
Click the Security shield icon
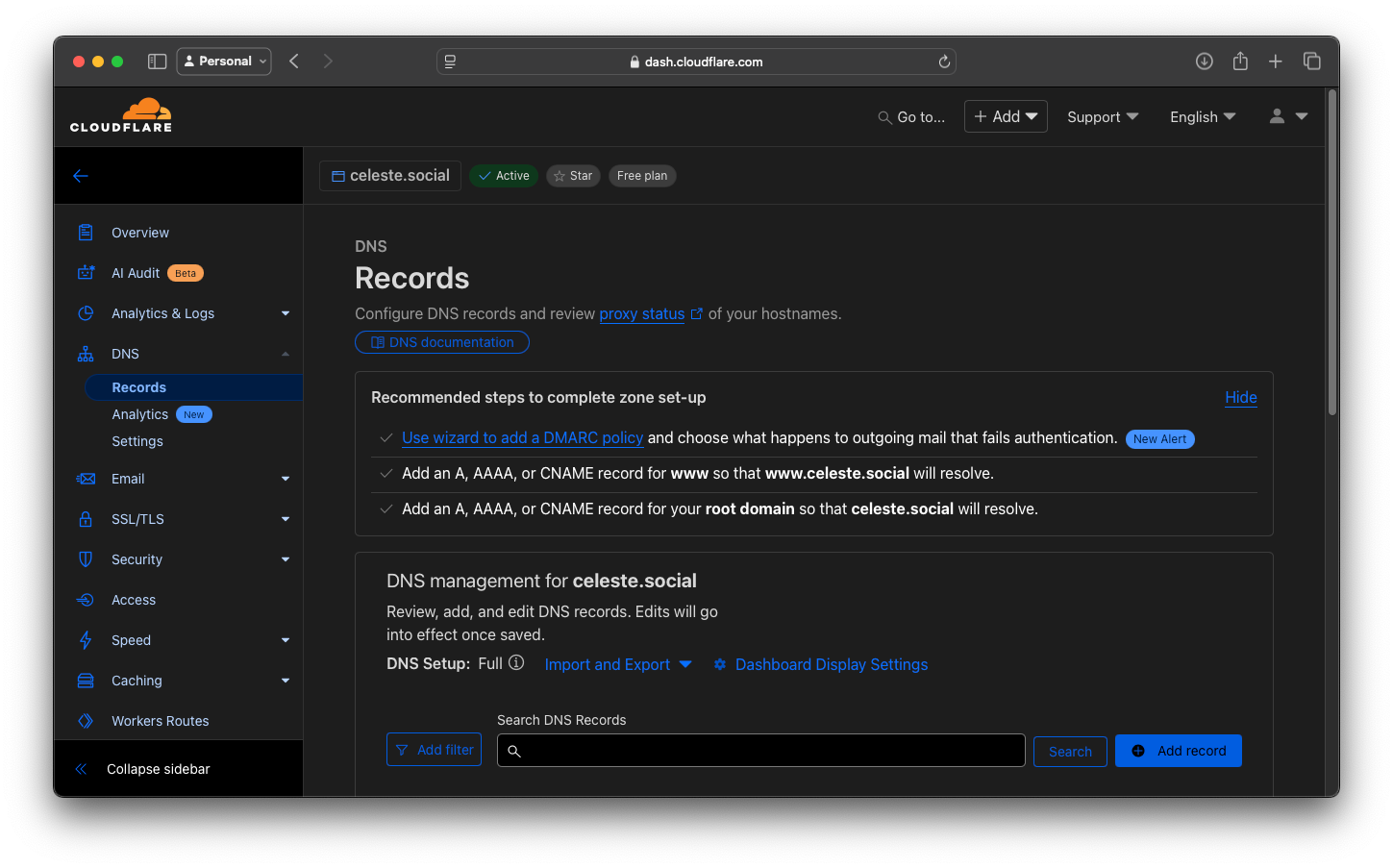(86, 559)
